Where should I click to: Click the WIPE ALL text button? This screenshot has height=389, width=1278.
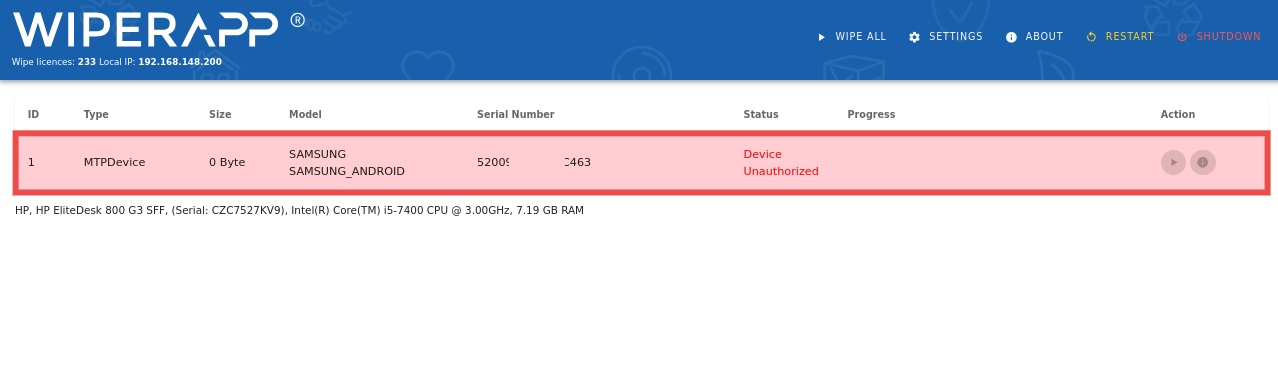pyautogui.click(x=861, y=37)
